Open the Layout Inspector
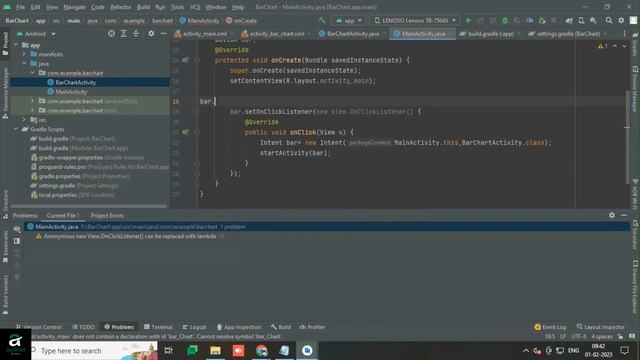Viewport: 640px width, 360px height. 600,327
